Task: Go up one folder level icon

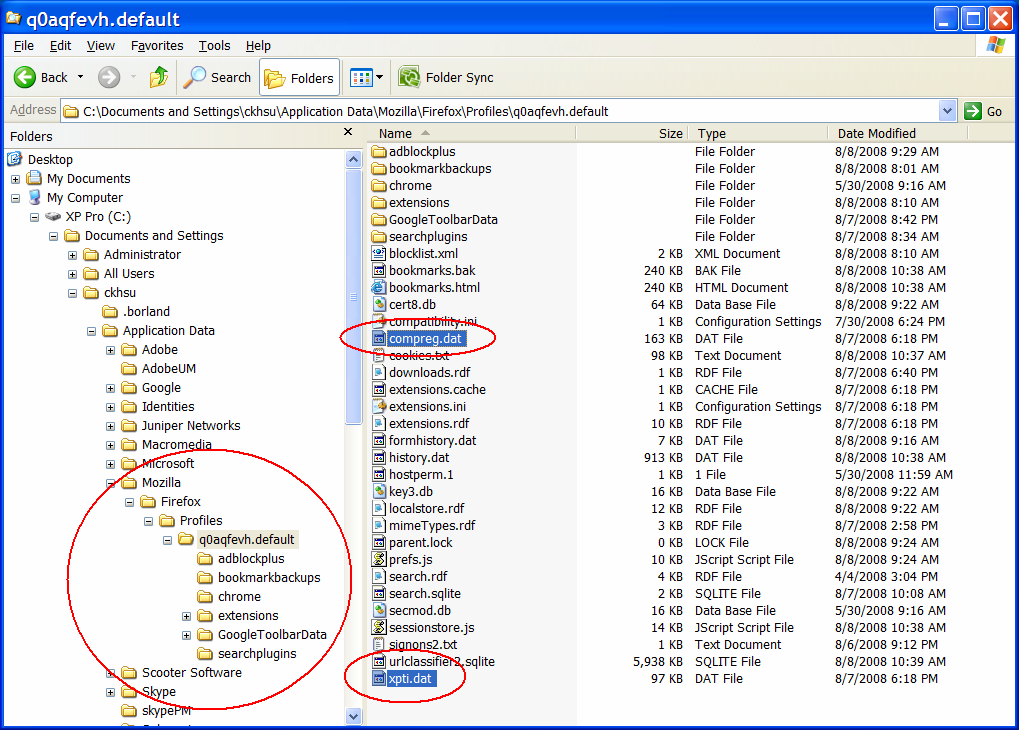Action: (159, 77)
